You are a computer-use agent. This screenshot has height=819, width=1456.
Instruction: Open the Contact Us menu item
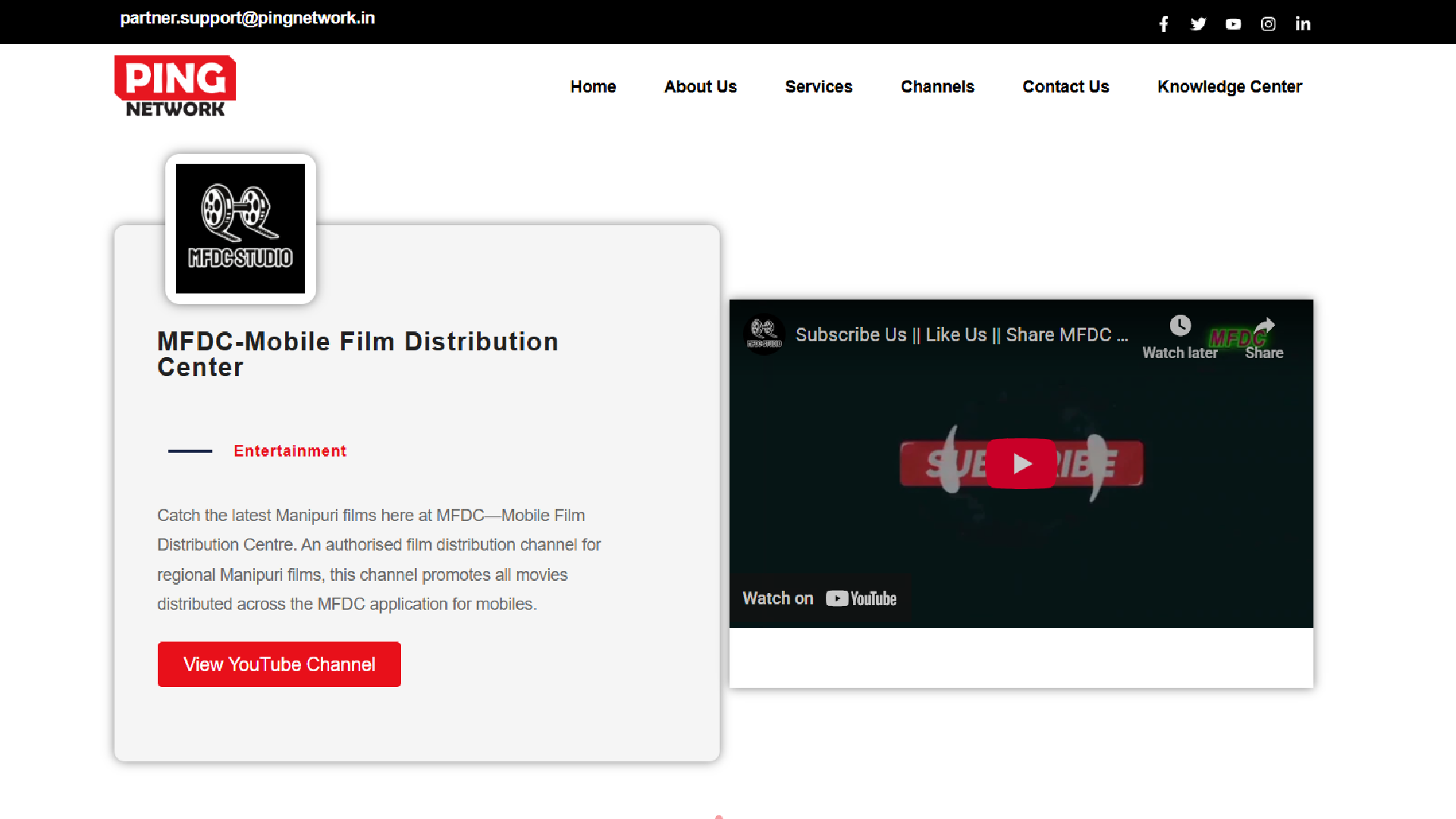(1065, 86)
